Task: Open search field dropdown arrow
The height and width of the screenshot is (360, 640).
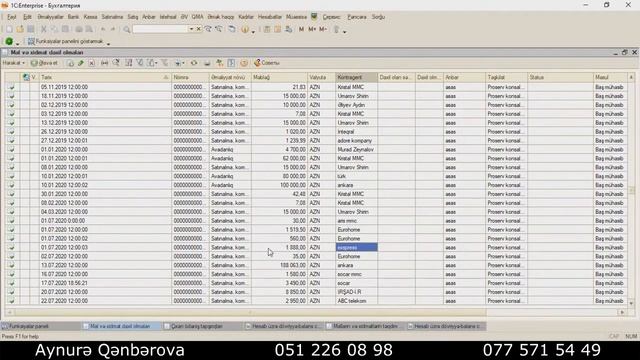Action: pos(191,29)
